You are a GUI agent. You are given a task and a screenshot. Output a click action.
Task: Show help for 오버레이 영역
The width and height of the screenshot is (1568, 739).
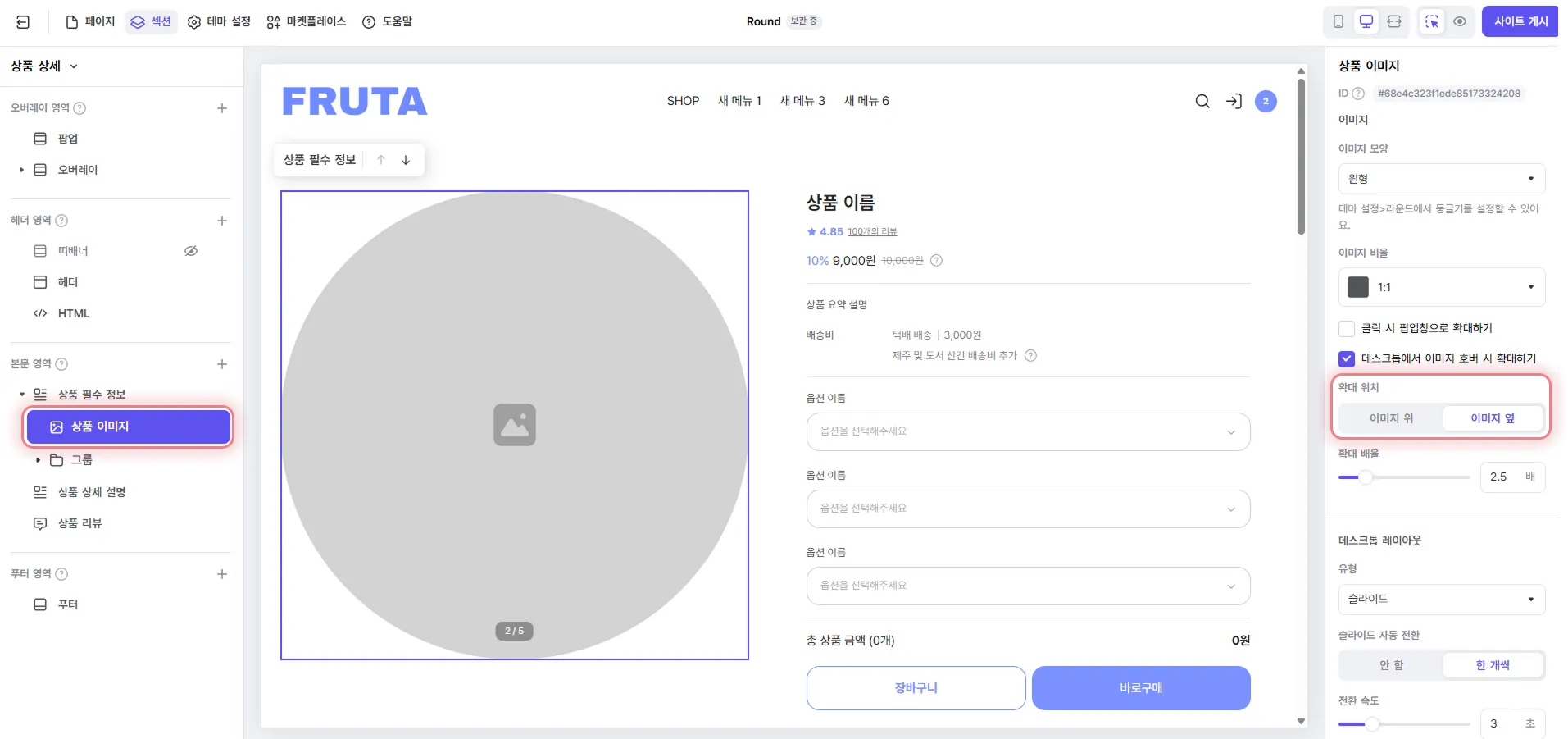point(80,108)
